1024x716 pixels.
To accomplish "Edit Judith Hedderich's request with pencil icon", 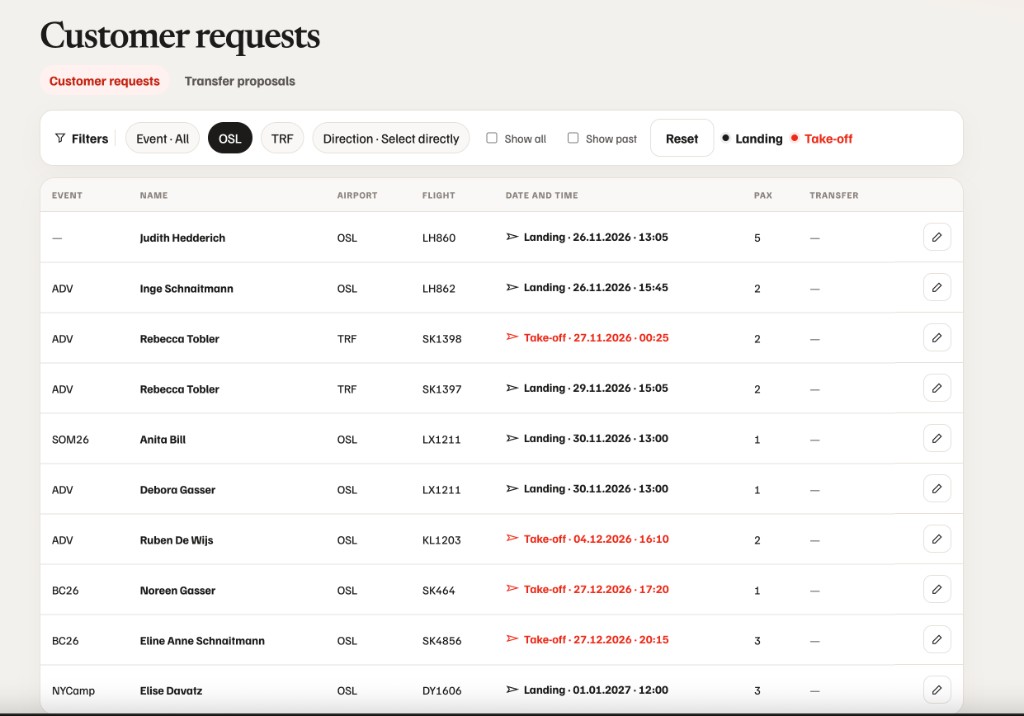I will point(936,237).
